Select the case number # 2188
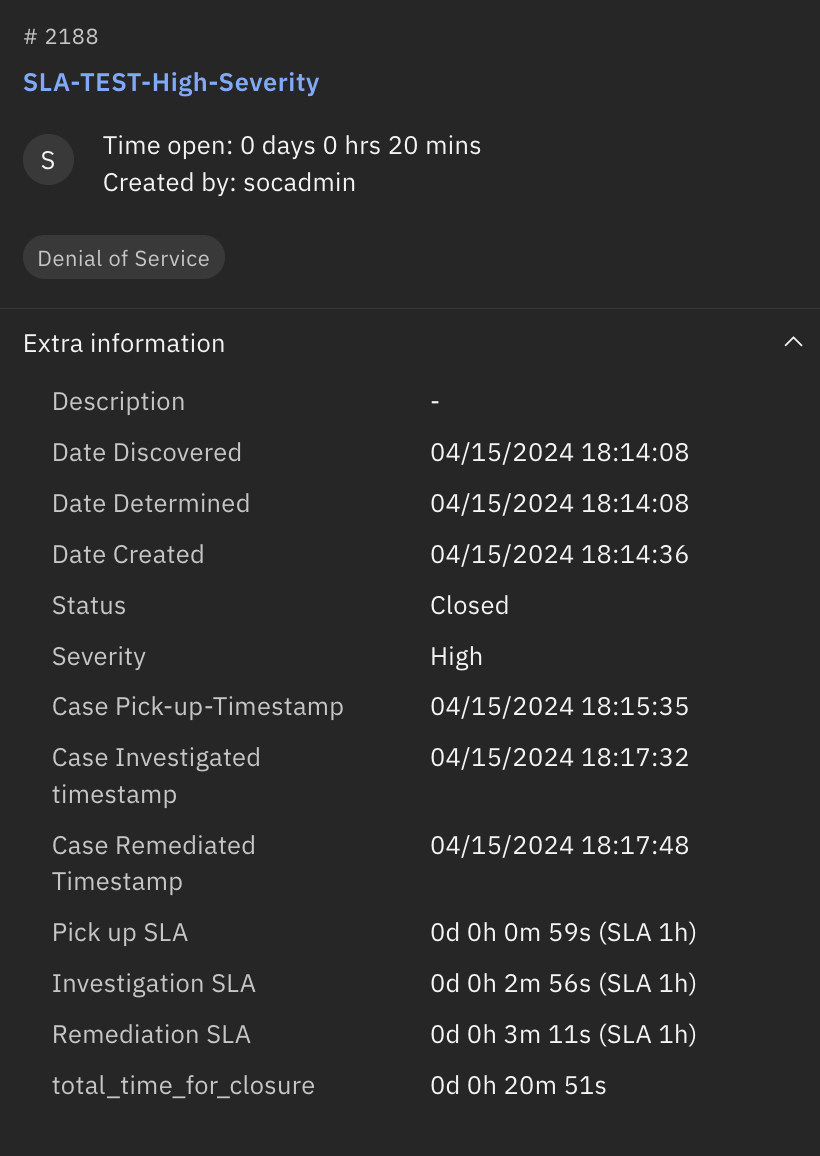Viewport: 820px width, 1156px height. coord(60,36)
